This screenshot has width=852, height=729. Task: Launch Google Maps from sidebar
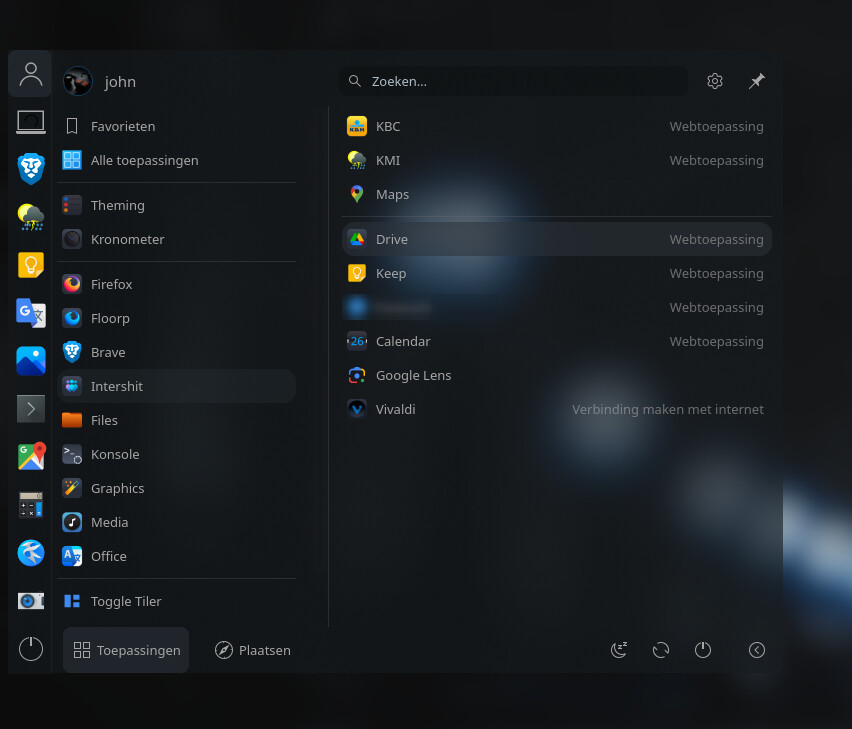click(x=30, y=456)
